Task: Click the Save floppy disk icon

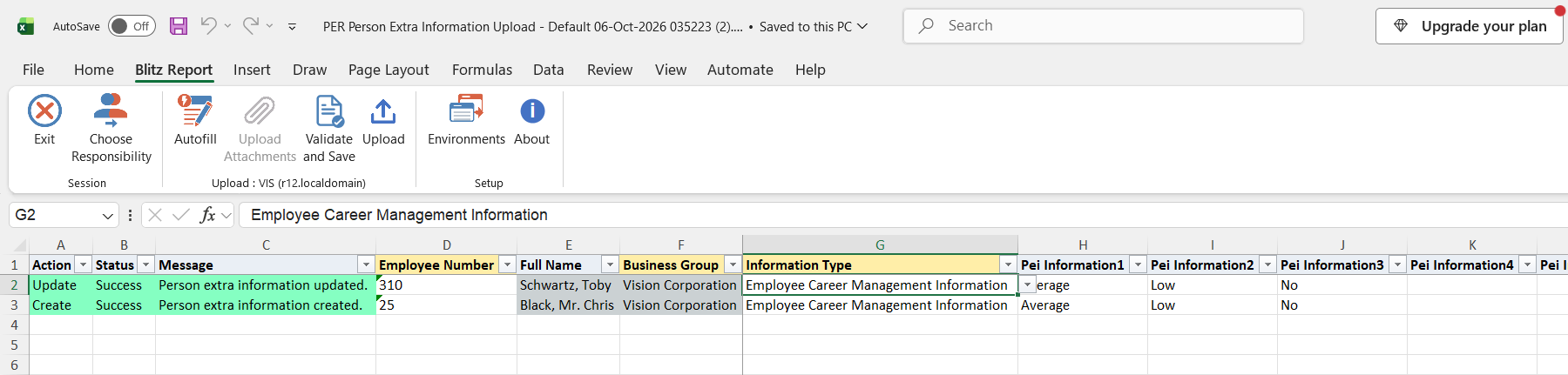Action: (x=179, y=26)
